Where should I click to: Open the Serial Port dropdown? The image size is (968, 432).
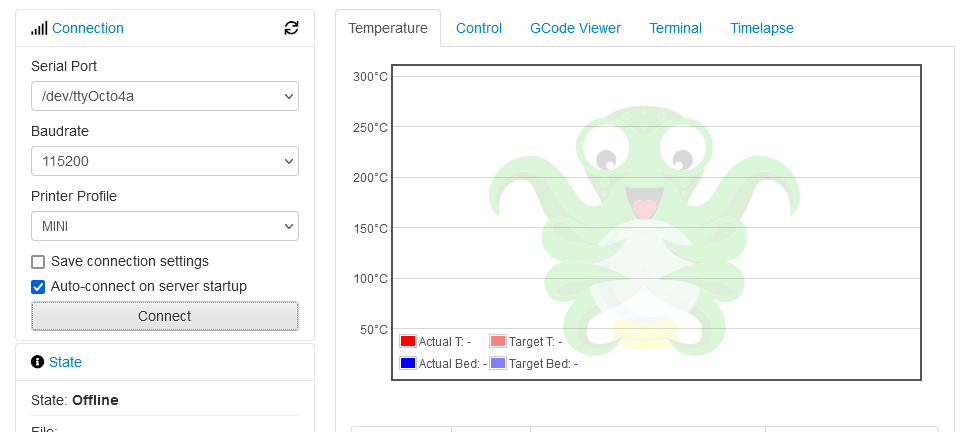pos(165,96)
